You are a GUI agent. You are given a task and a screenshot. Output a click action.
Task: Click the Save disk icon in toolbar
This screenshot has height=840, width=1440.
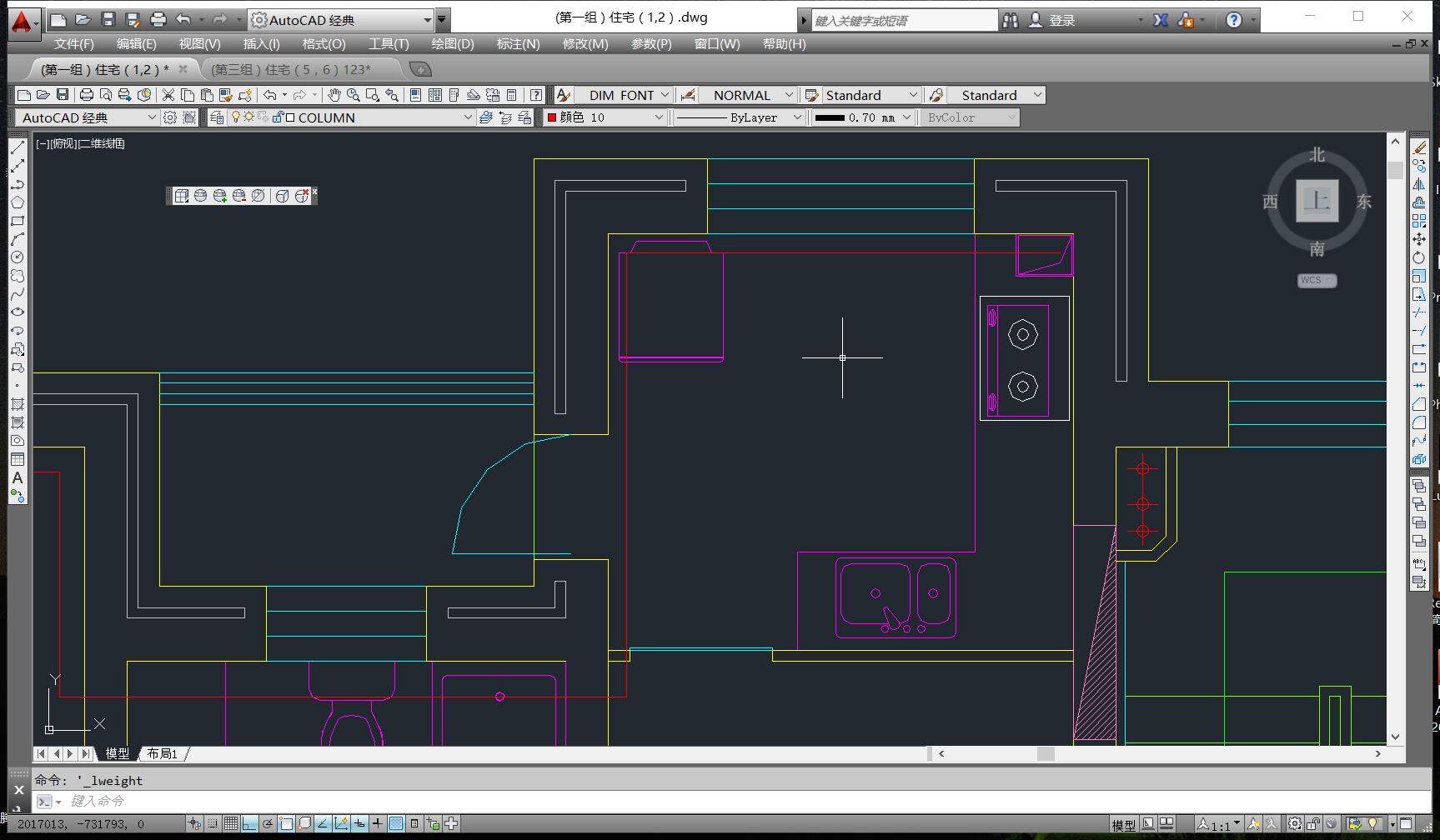tap(63, 95)
